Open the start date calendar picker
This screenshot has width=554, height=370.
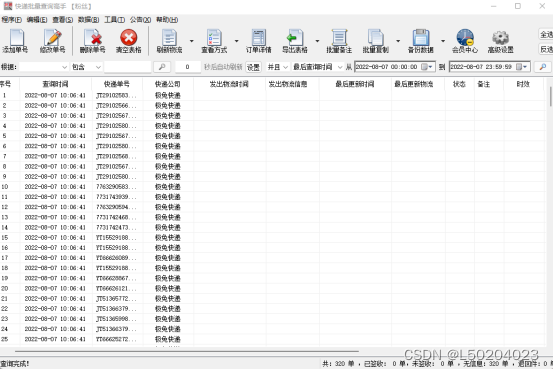[426, 67]
